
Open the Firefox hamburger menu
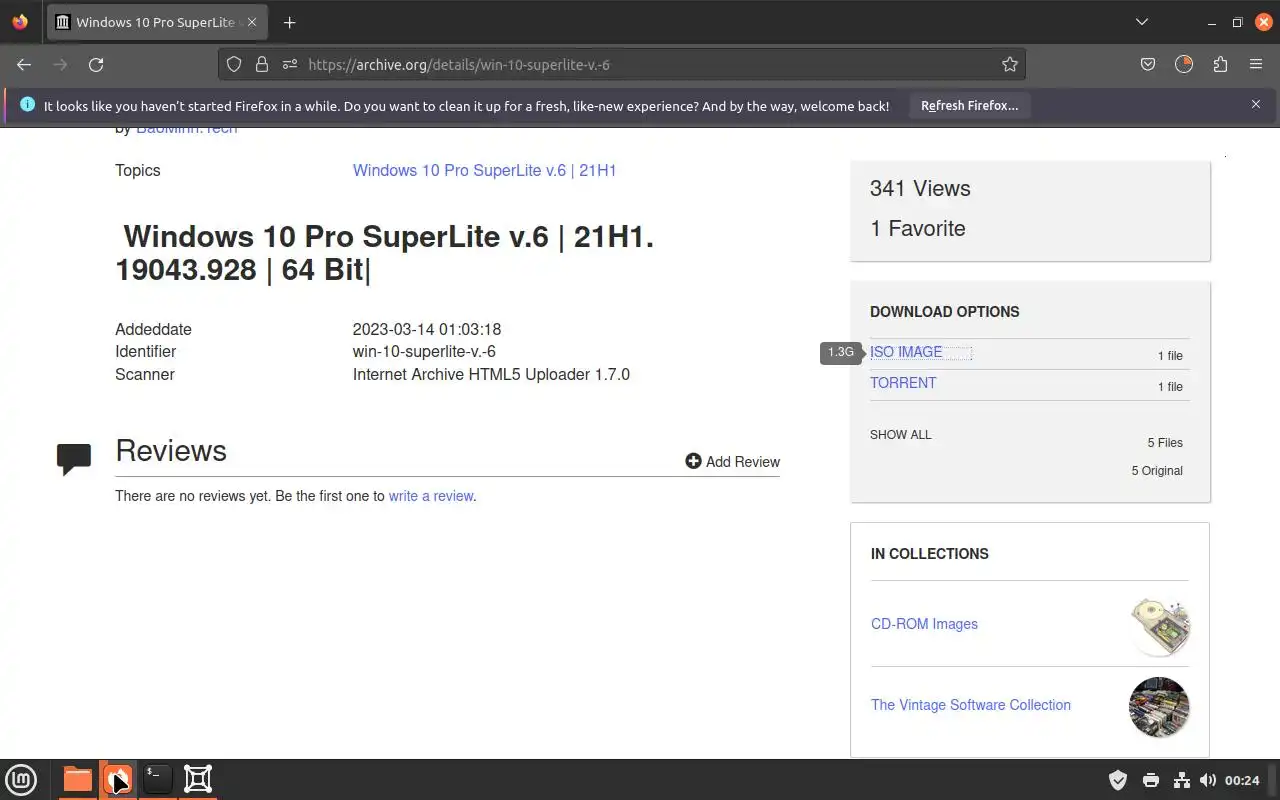(1256, 64)
